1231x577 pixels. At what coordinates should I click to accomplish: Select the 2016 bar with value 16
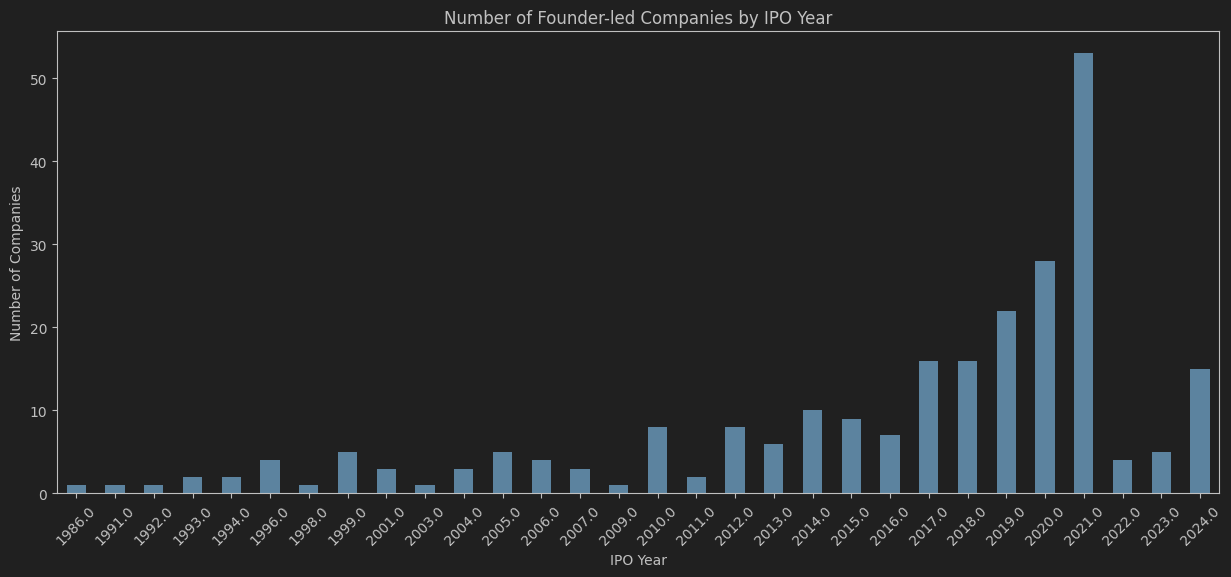click(927, 430)
